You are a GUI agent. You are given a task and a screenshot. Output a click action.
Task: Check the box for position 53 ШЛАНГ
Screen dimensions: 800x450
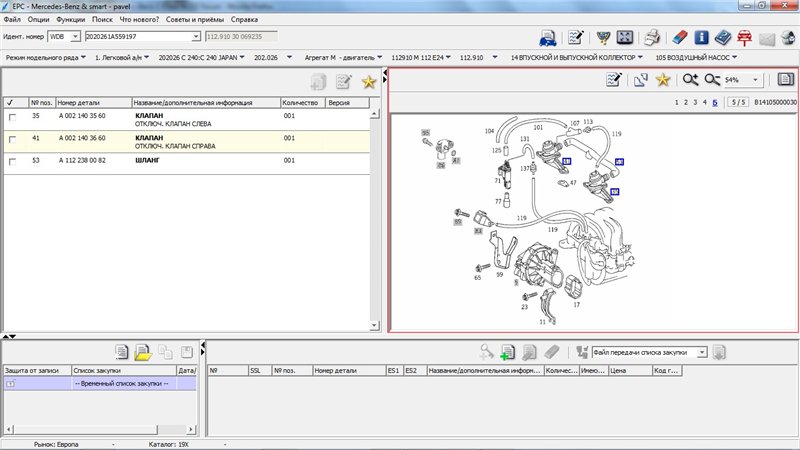12,162
